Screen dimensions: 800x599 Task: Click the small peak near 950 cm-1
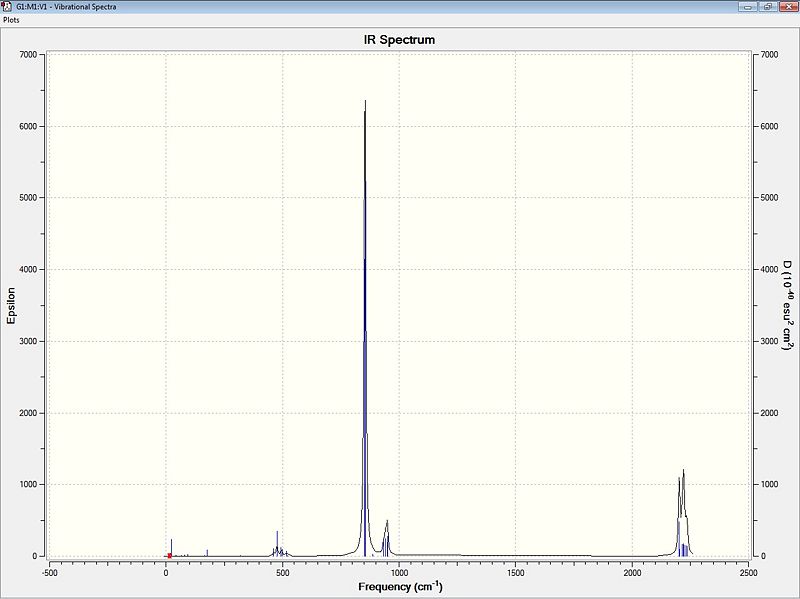click(x=387, y=538)
